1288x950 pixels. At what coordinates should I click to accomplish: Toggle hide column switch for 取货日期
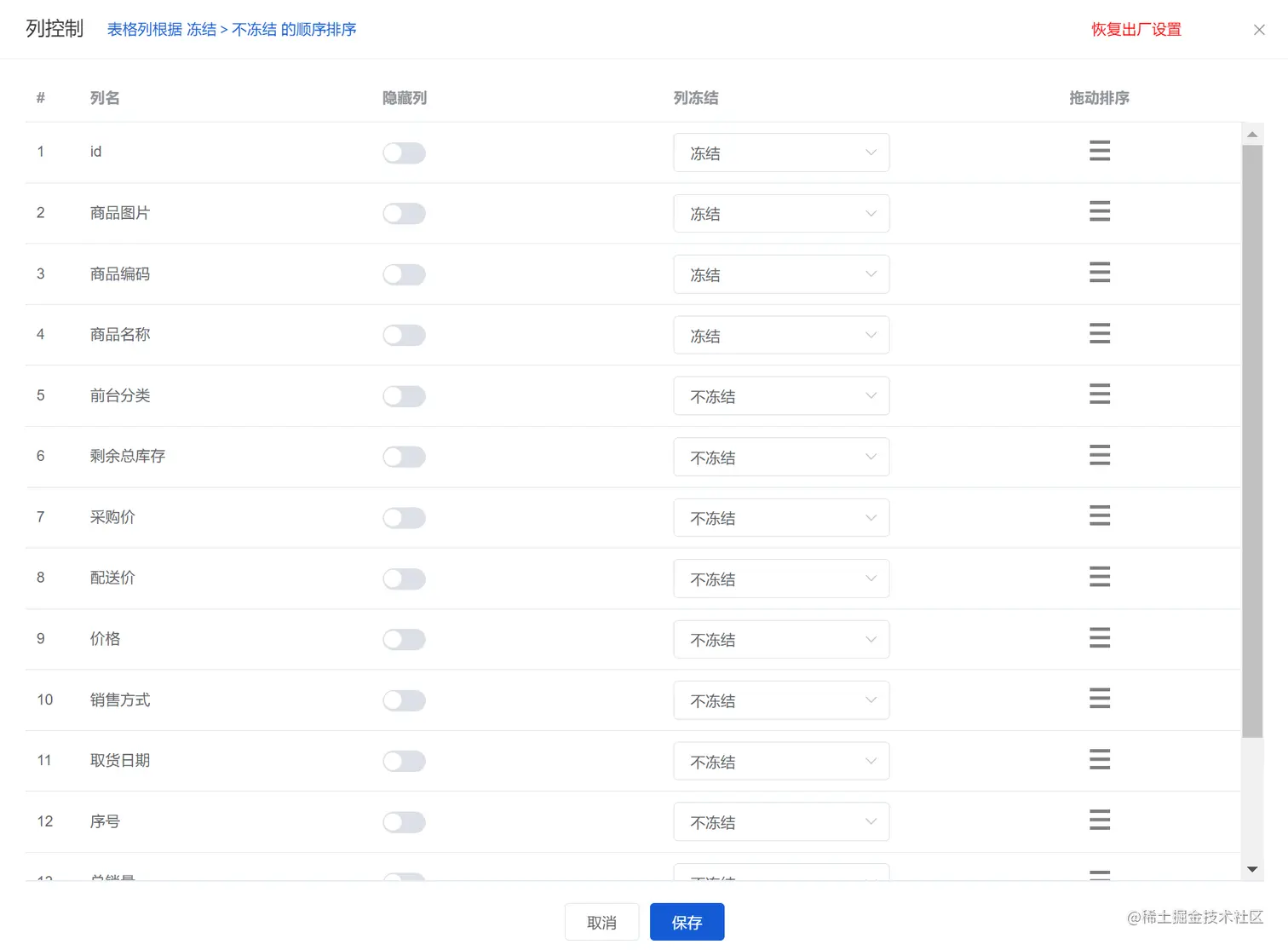click(404, 762)
